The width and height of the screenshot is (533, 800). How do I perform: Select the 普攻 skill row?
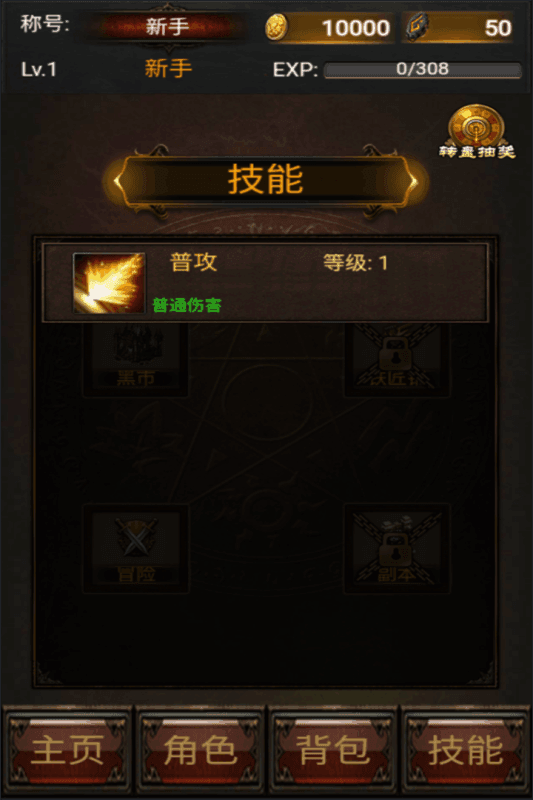[x=265, y=283]
